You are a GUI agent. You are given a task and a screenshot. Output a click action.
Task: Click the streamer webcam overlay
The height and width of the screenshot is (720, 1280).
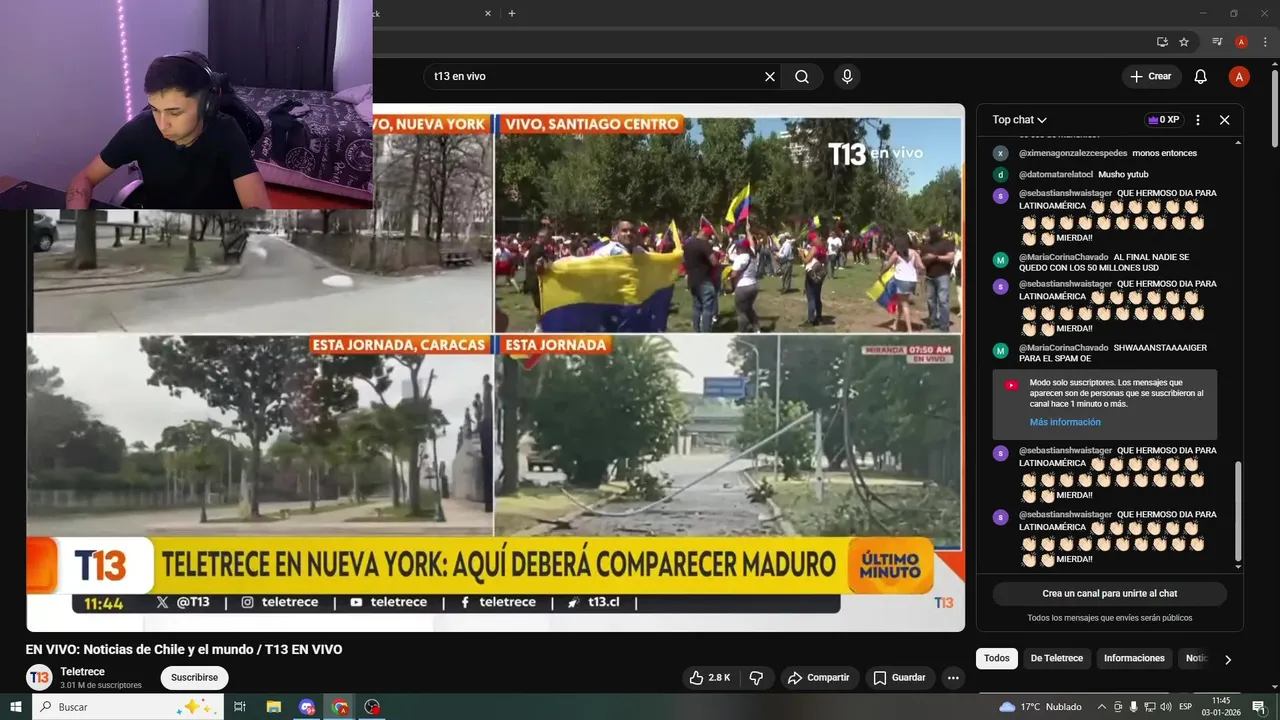(x=186, y=104)
